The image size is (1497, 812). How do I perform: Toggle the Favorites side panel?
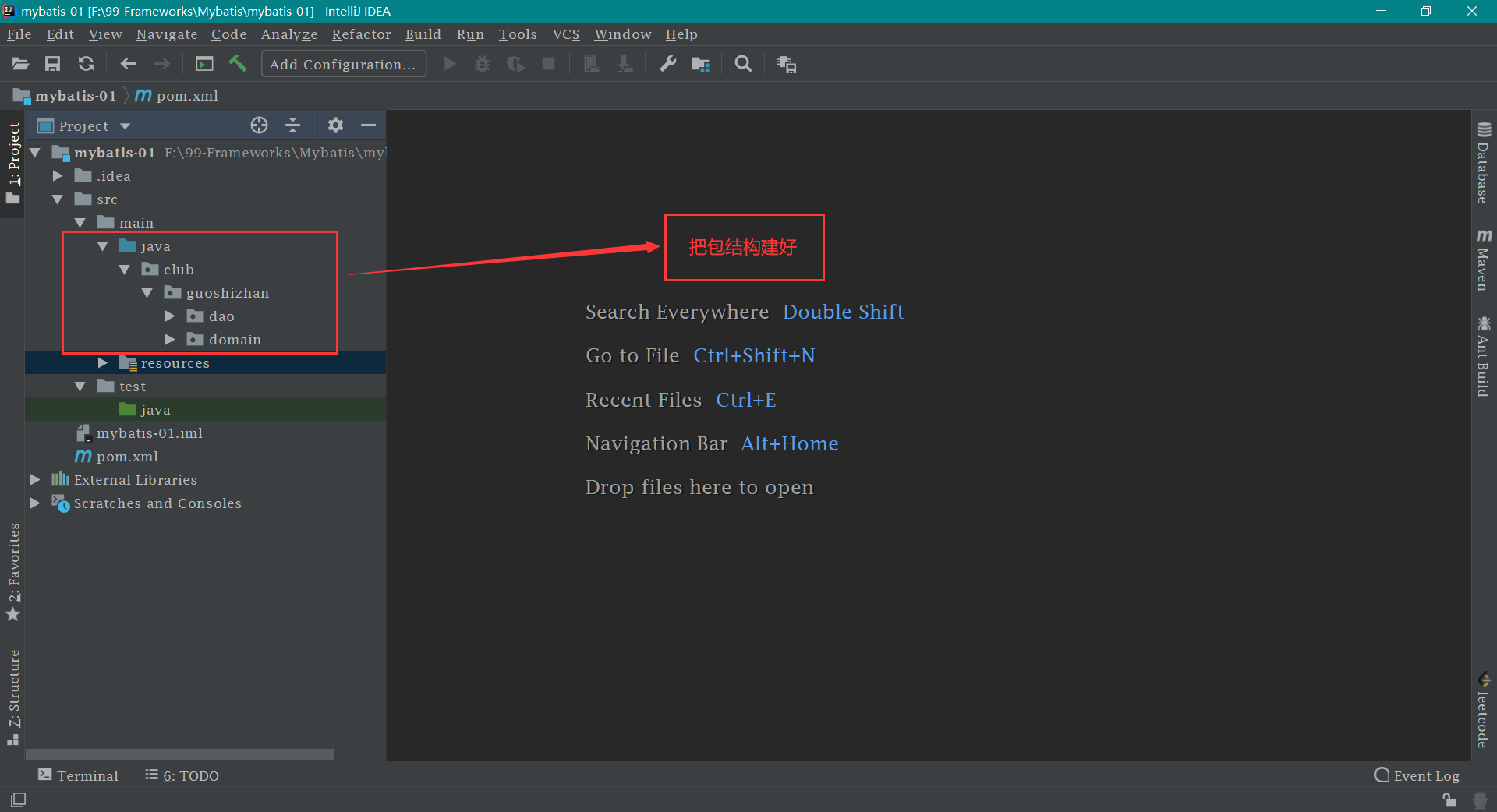point(13,572)
